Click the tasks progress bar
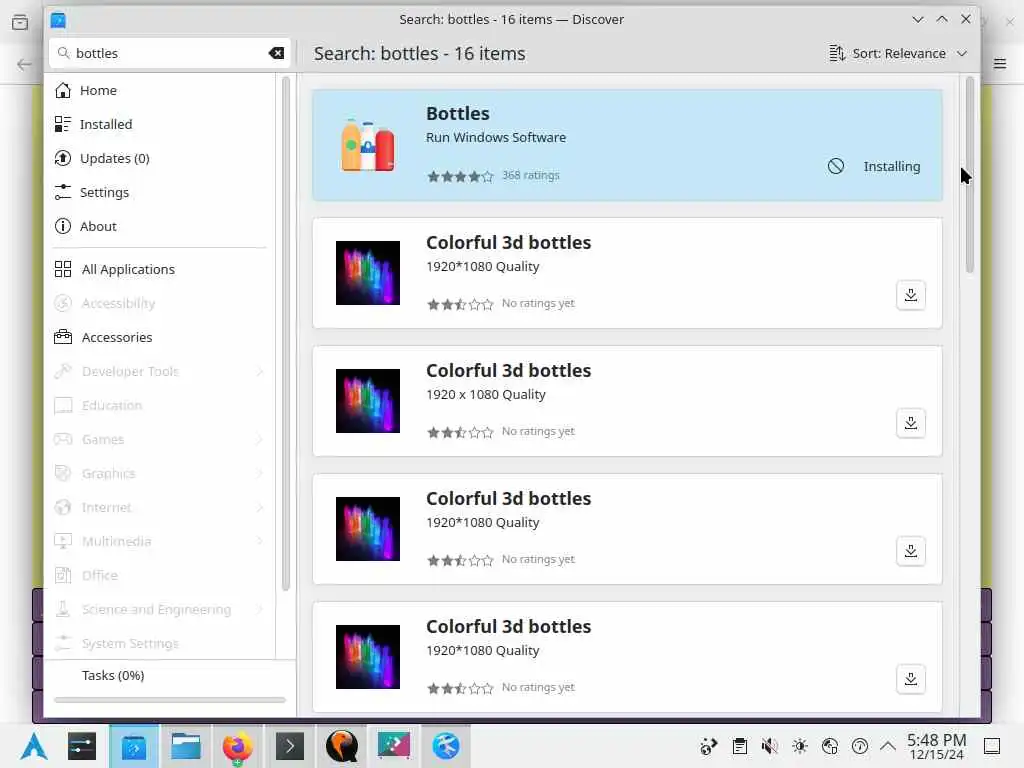Viewport: 1024px width, 768px height. [x=170, y=700]
